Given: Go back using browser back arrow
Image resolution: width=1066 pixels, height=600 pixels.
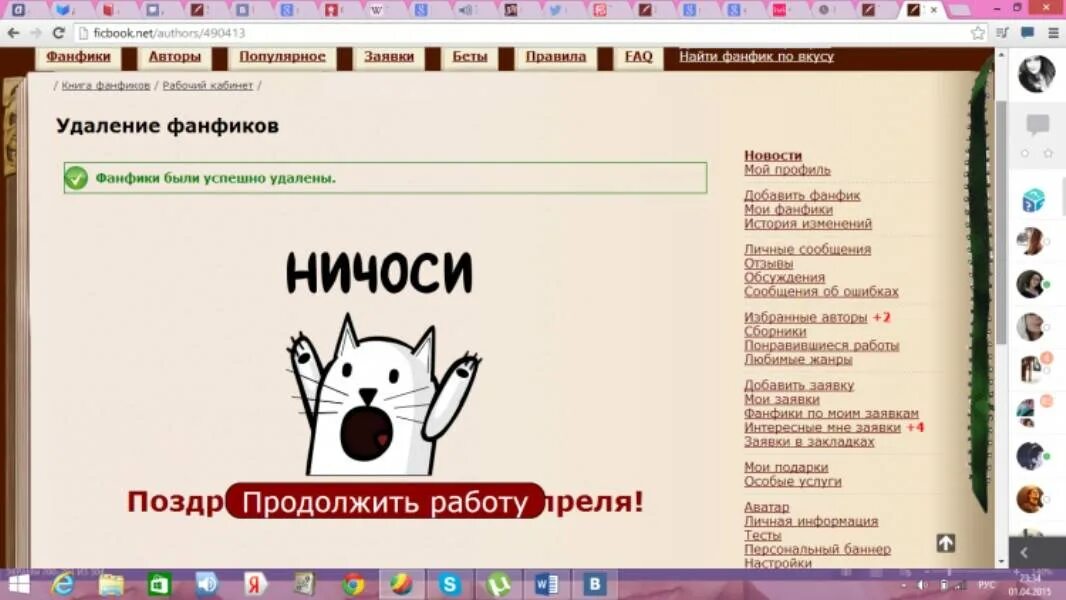Looking at the screenshot, I should coord(13,33).
